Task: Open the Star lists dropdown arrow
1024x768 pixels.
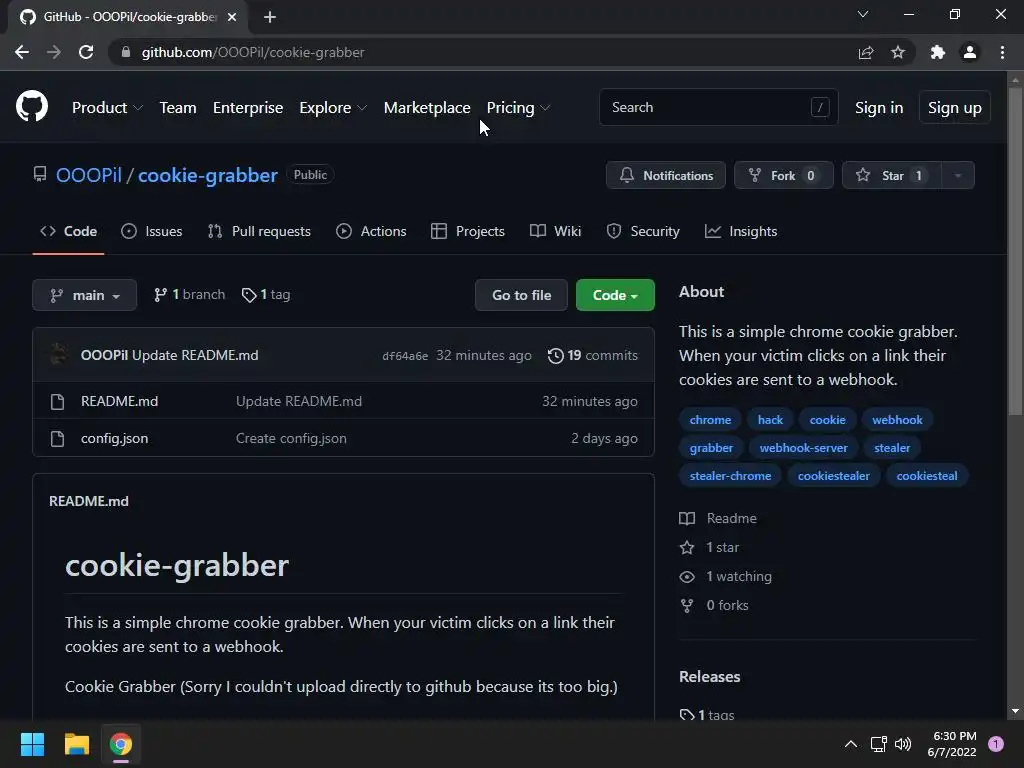Action: coord(958,175)
